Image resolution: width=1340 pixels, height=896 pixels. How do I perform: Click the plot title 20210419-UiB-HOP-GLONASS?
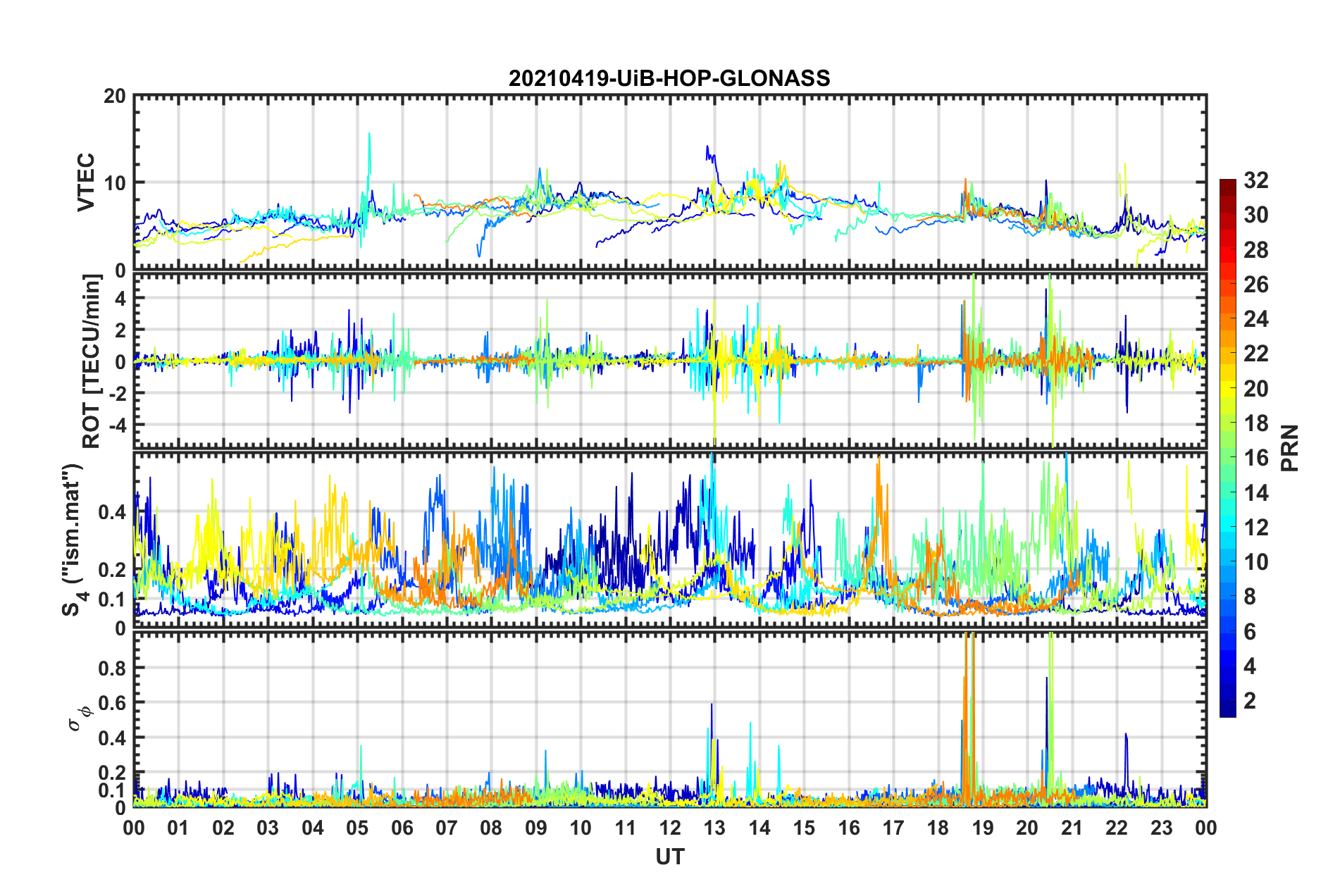tap(669, 78)
